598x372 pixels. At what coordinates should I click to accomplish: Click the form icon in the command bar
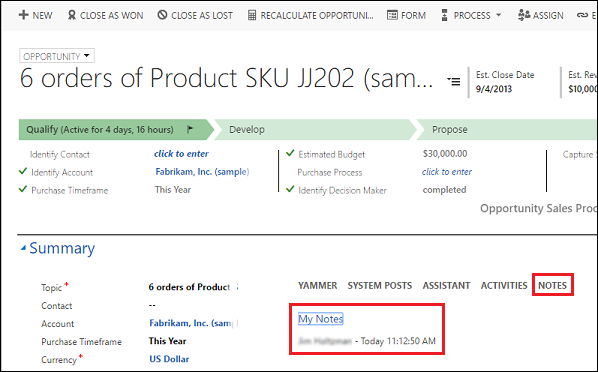click(x=392, y=15)
